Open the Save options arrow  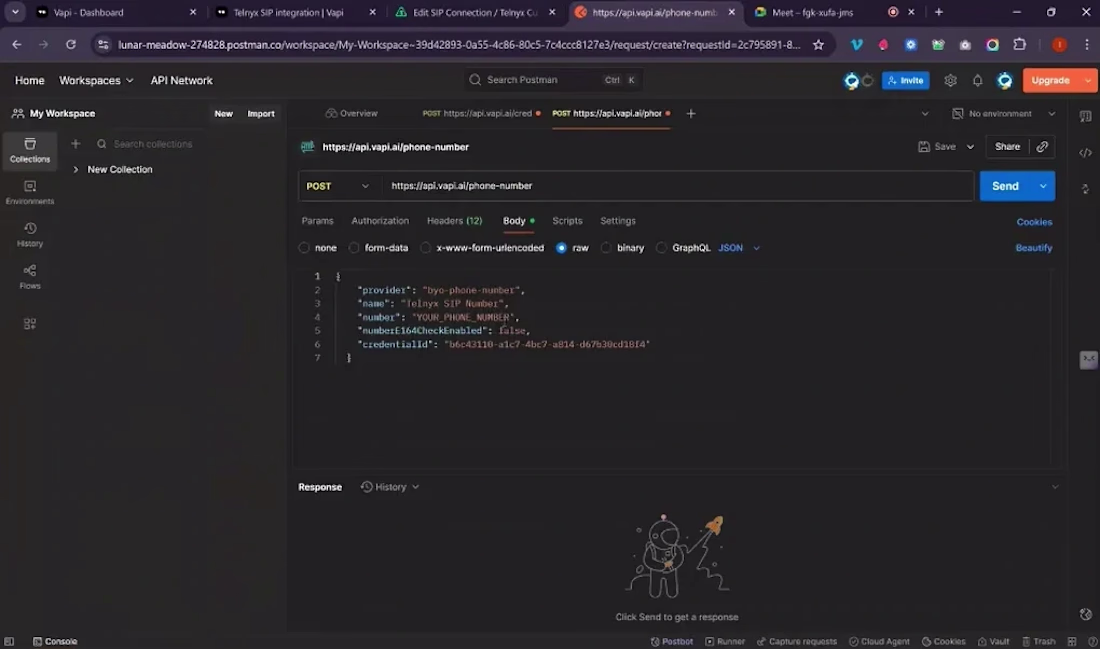[970, 147]
